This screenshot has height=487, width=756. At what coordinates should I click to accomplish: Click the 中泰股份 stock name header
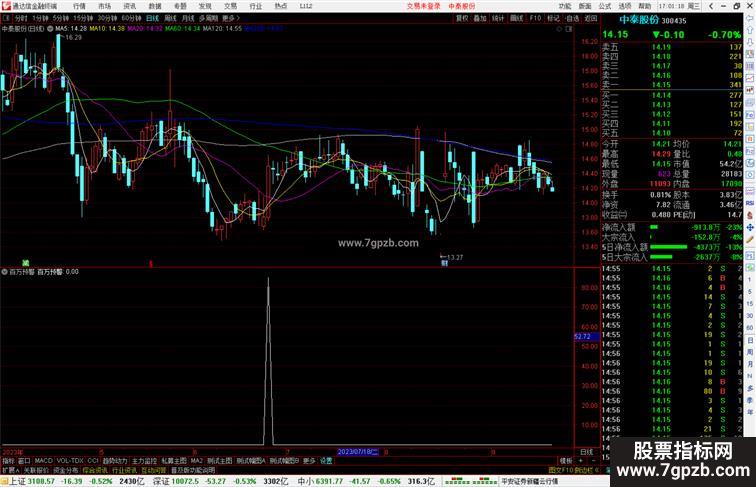pyautogui.click(x=639, y=20)
